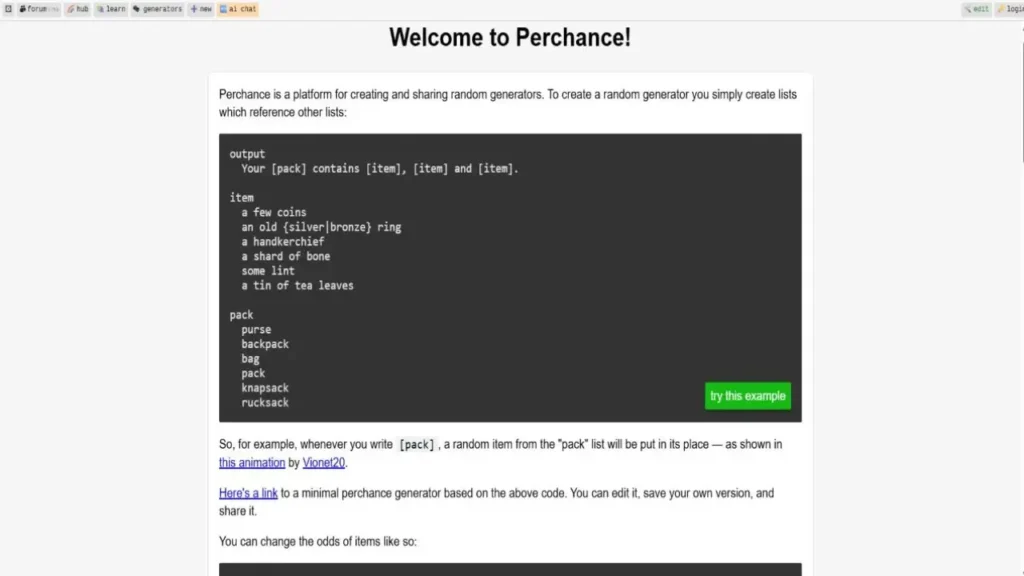Viewport: 1024px width, 576px height.
Task: Click the bottom dark code block
Action: click(510, 571)
